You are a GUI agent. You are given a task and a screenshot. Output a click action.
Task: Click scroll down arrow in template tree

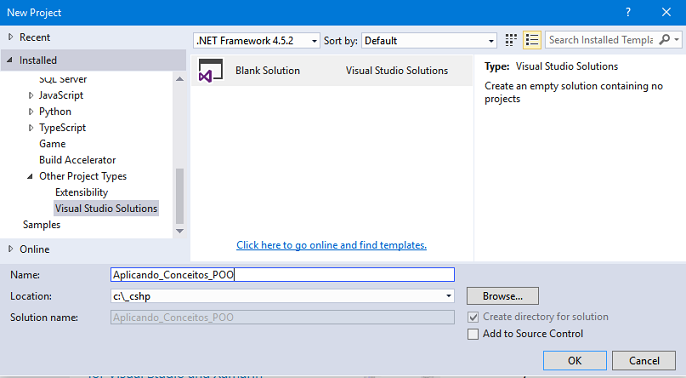pos(179,231)
